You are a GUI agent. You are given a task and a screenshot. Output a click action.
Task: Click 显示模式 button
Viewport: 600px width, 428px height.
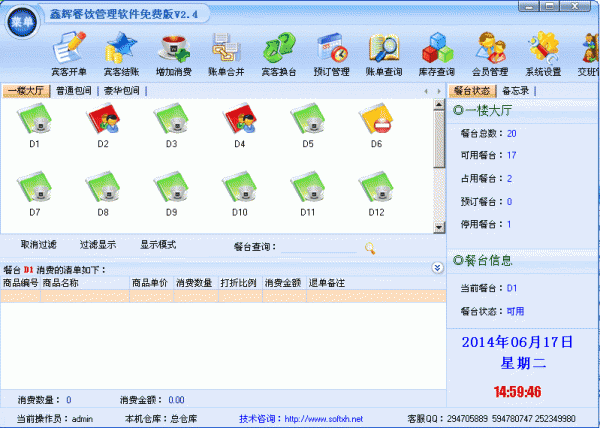[158, 245]
